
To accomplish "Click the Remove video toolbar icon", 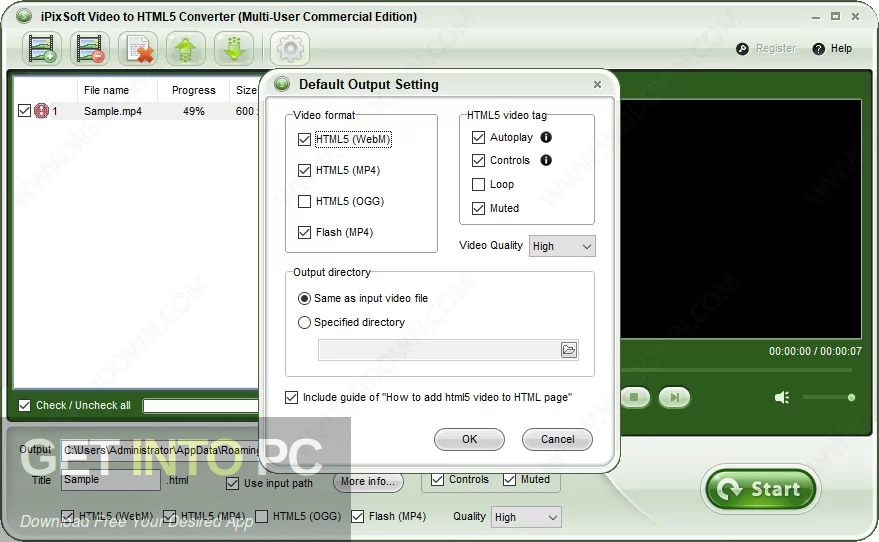I will point(90,49).
